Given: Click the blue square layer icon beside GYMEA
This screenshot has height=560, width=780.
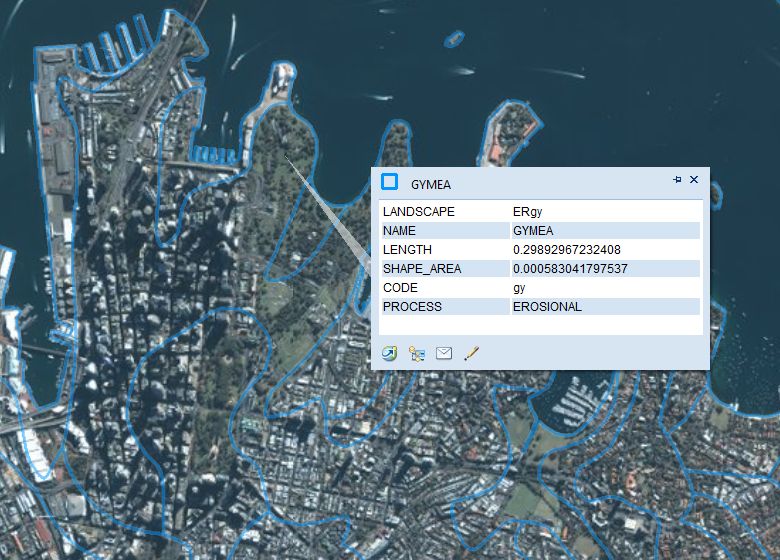Looking at the screenshot, I should (390, 182).
